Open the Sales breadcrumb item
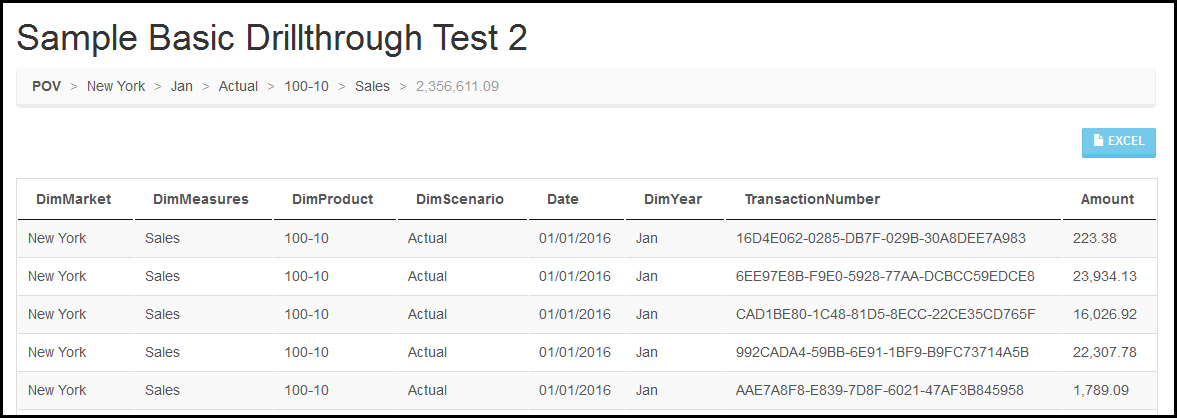The image size is (1177, 418). coord(372,86)
